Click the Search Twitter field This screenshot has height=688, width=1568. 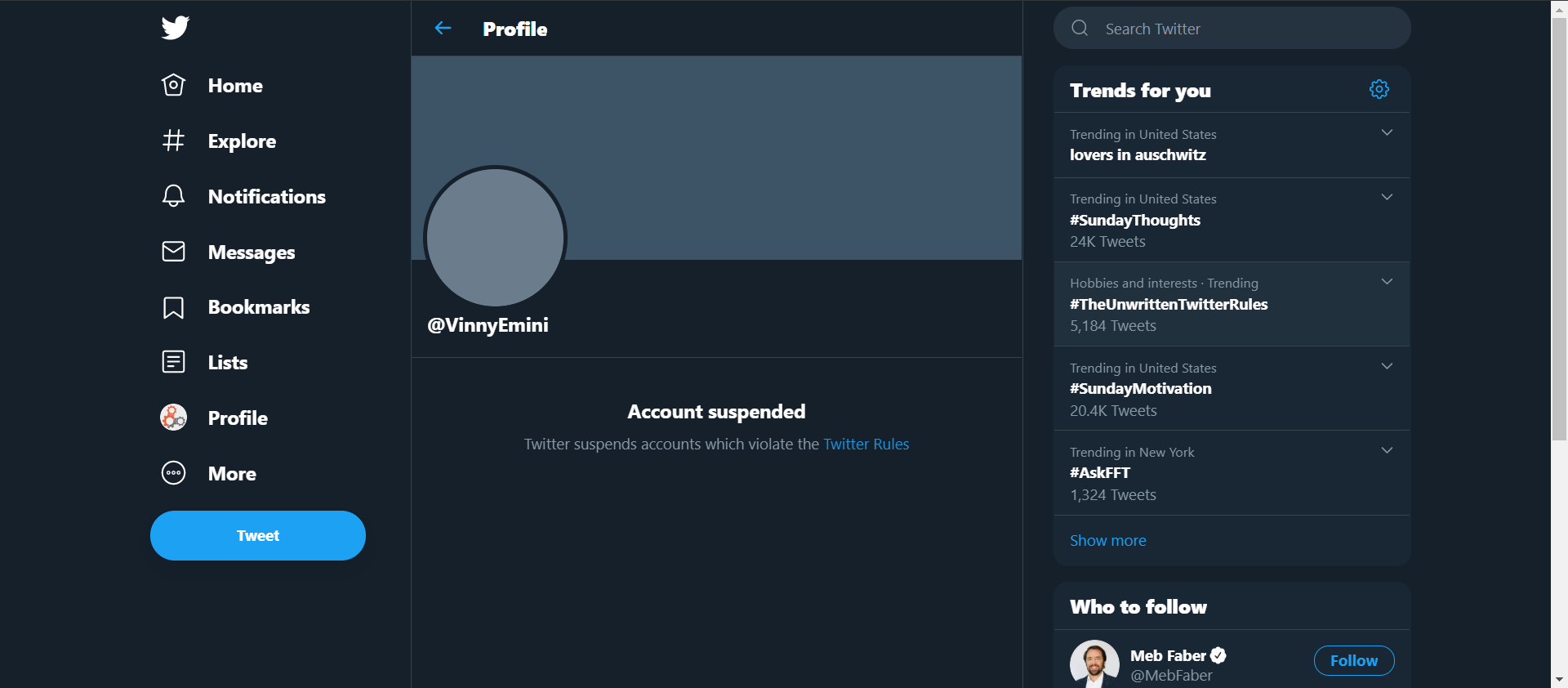click(x=1232, y=29)
